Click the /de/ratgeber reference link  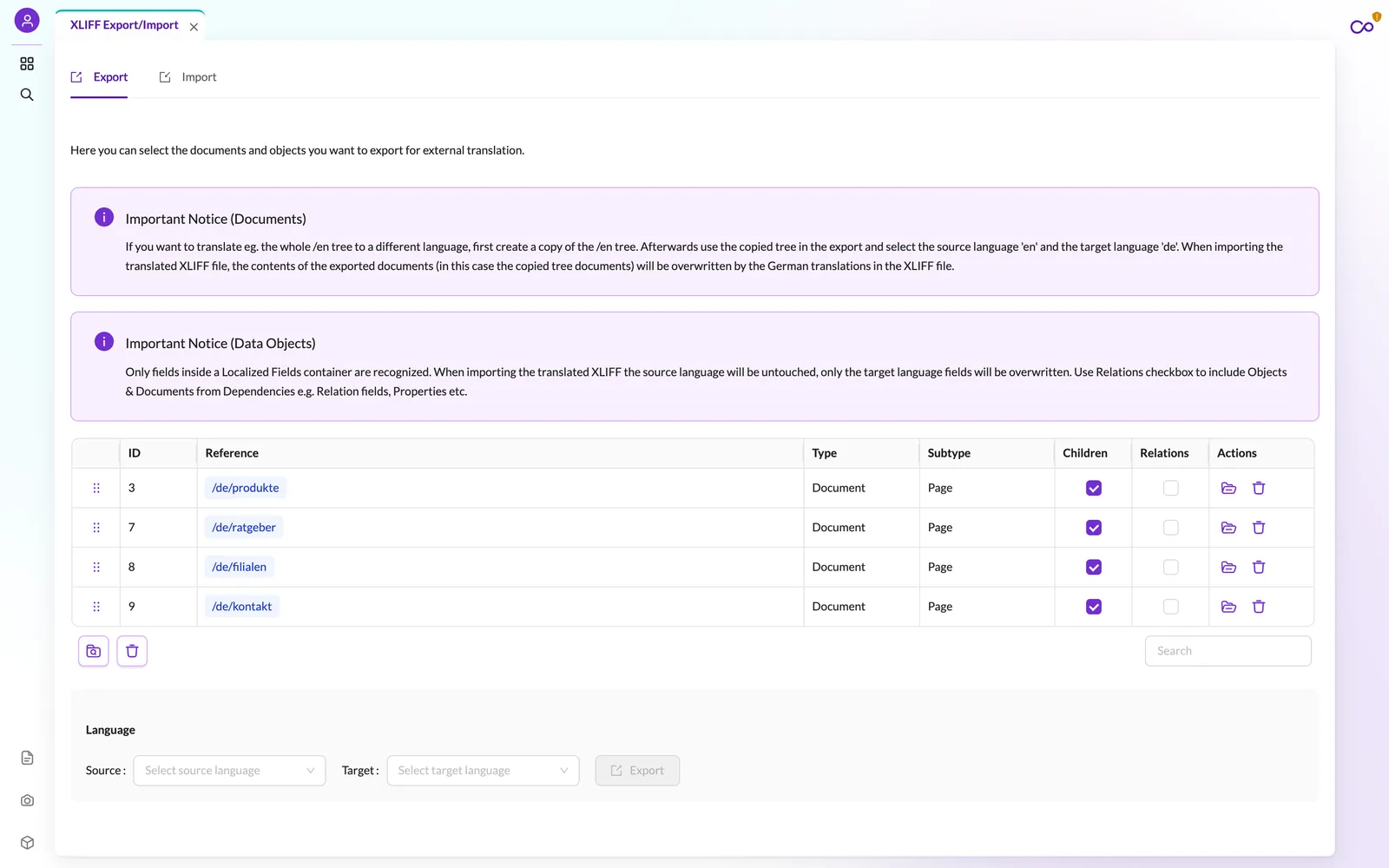click(244, 528)
